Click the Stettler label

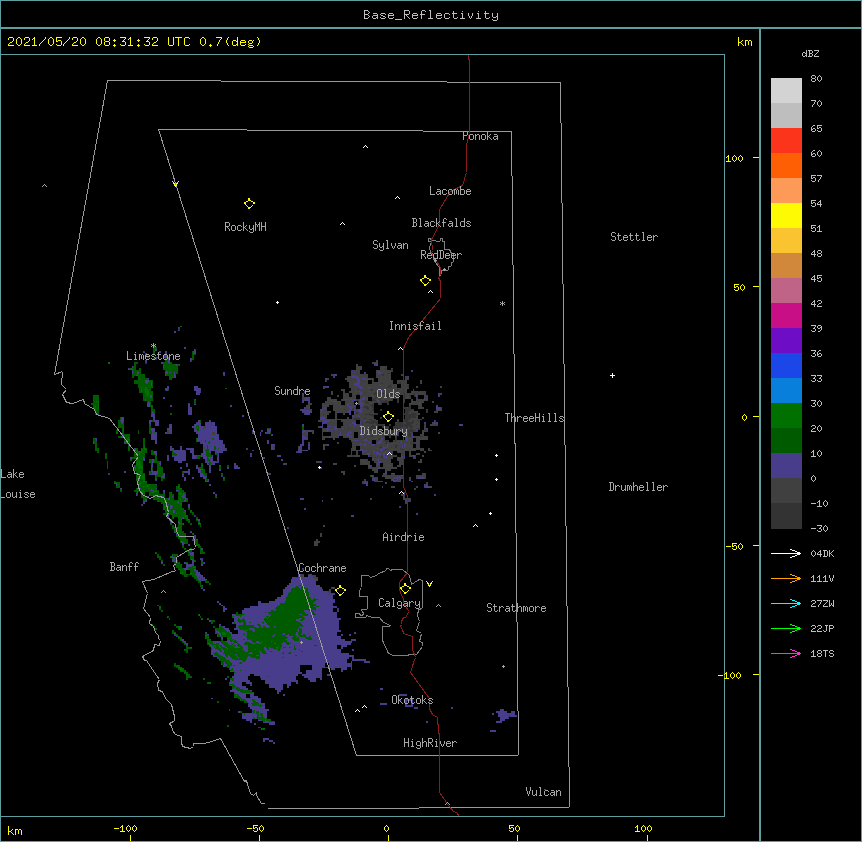coord(634,237)
